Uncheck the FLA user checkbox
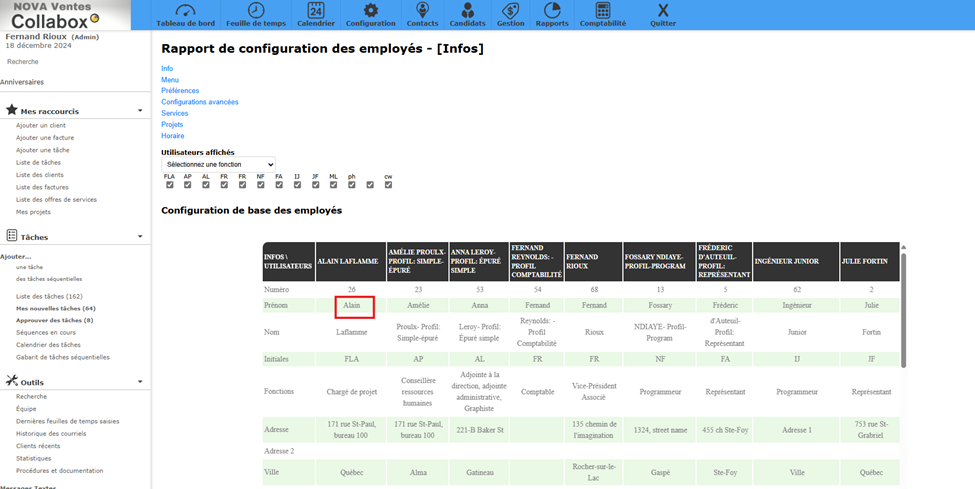This screenshot has width=975, height=489. click(x=169, y=185)
